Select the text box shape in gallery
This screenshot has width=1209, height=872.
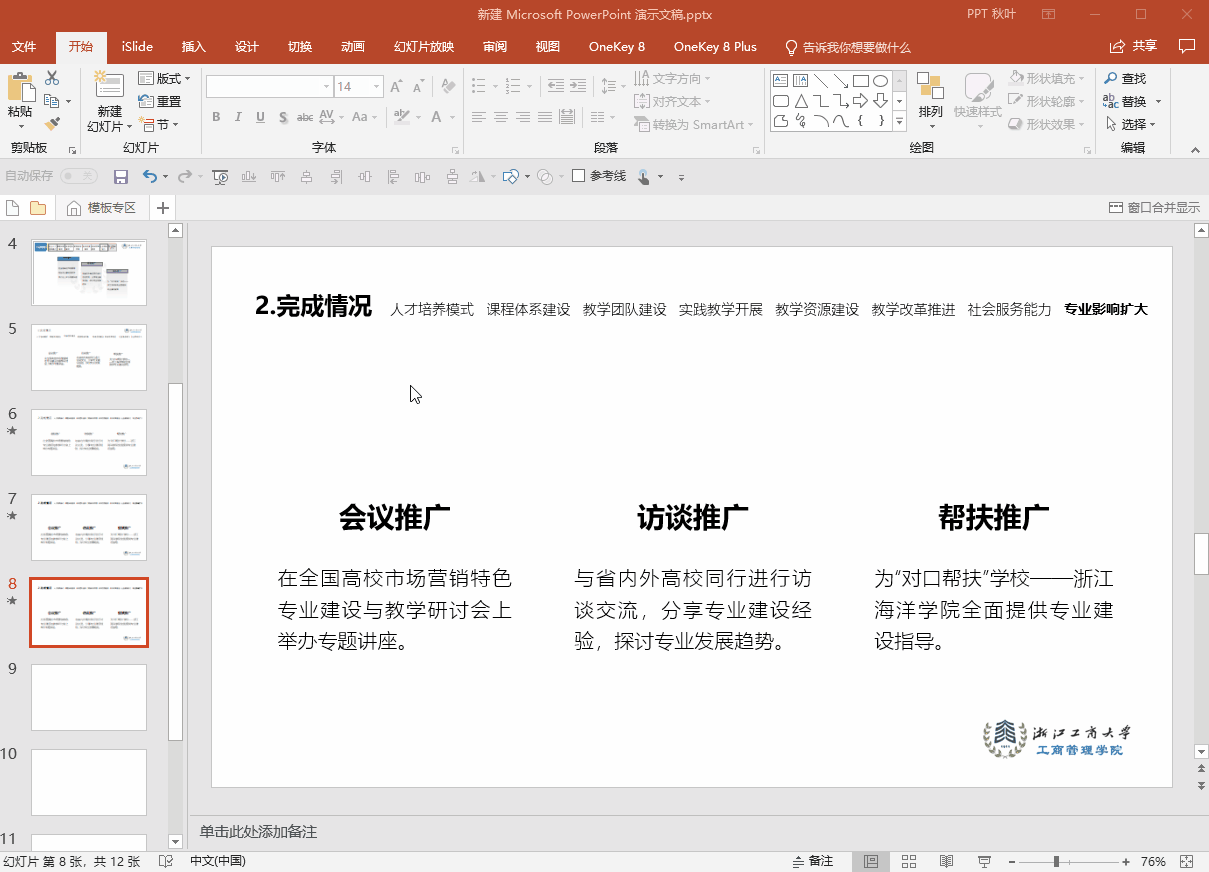[x=781, y=81]
